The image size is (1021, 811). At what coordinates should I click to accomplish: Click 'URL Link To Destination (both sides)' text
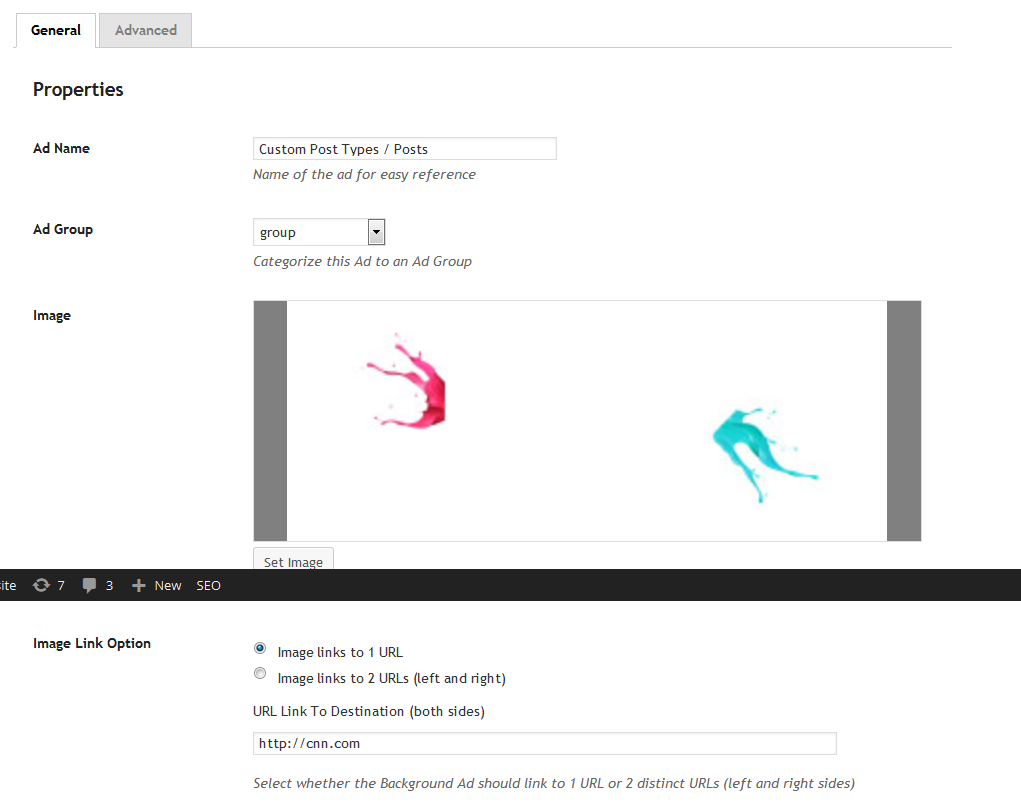tap(369, 711)
